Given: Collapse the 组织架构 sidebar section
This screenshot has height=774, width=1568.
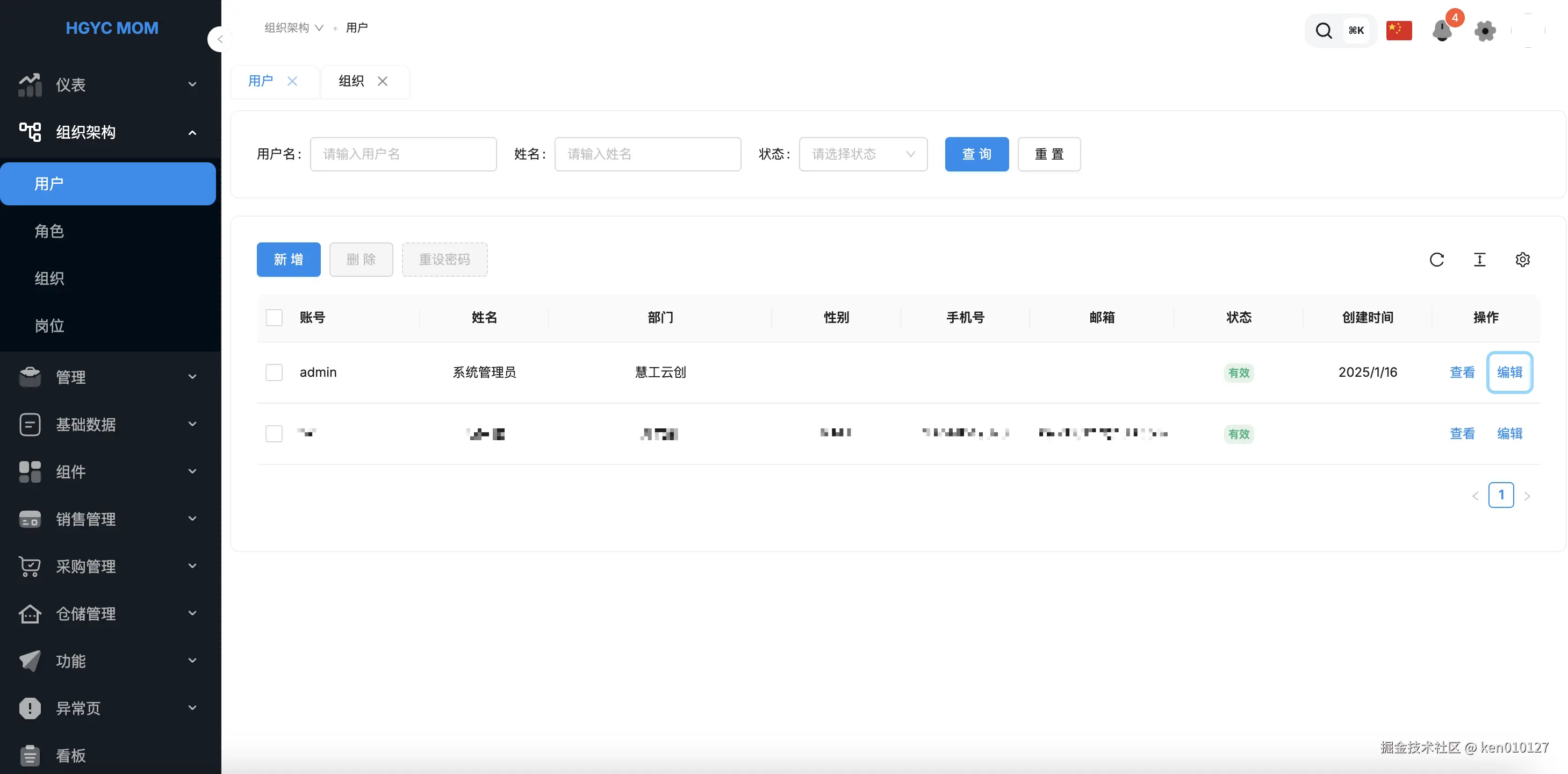Looking at the screenshot, I should coord(192,132).
